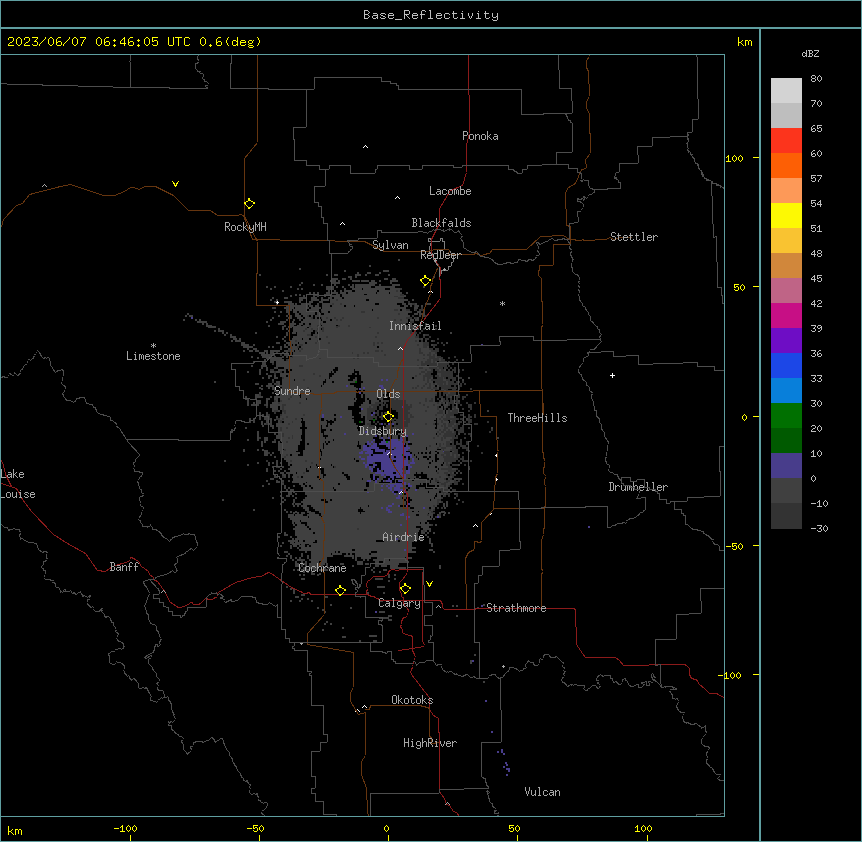The image size is (862, 842).
Task: Click the yellow V marker east of Calgary
Action: click(429, 584)
